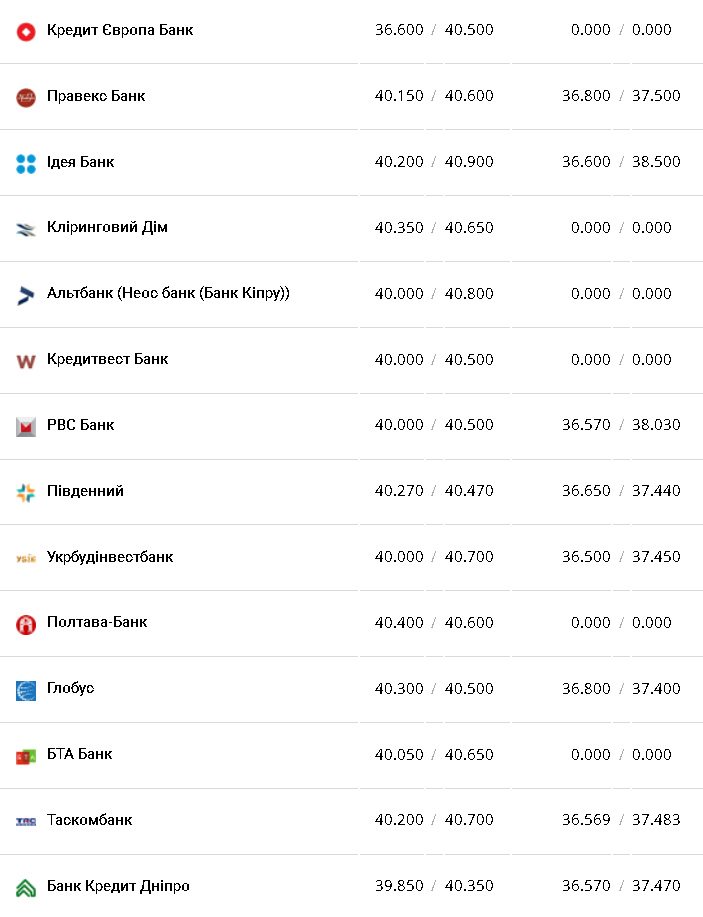Screen dimensions: 703x917
Task: Click the Правекс Банк logo icon
Action: tap(26, 97)
